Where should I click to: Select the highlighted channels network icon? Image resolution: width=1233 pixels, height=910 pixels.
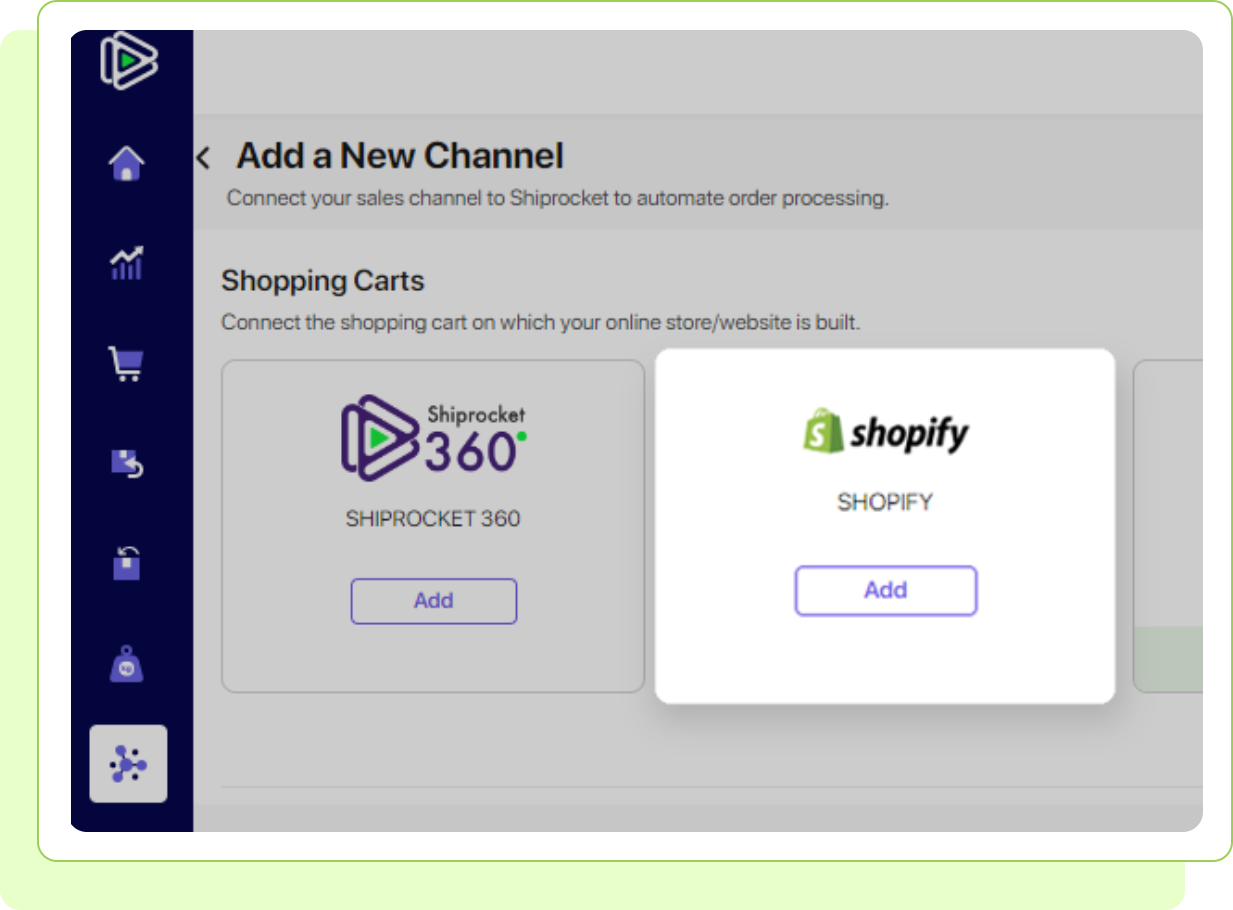tap(128, 765)
